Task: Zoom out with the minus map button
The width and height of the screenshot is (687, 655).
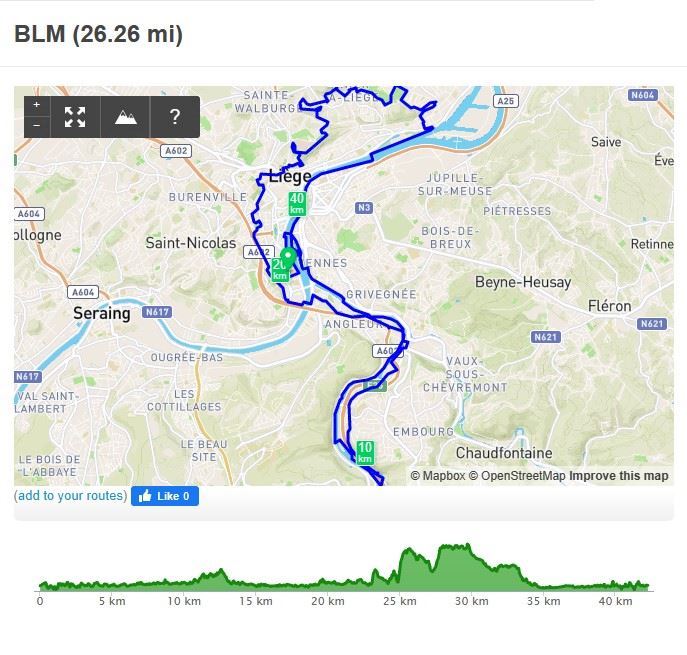Action: coord(37,127)
